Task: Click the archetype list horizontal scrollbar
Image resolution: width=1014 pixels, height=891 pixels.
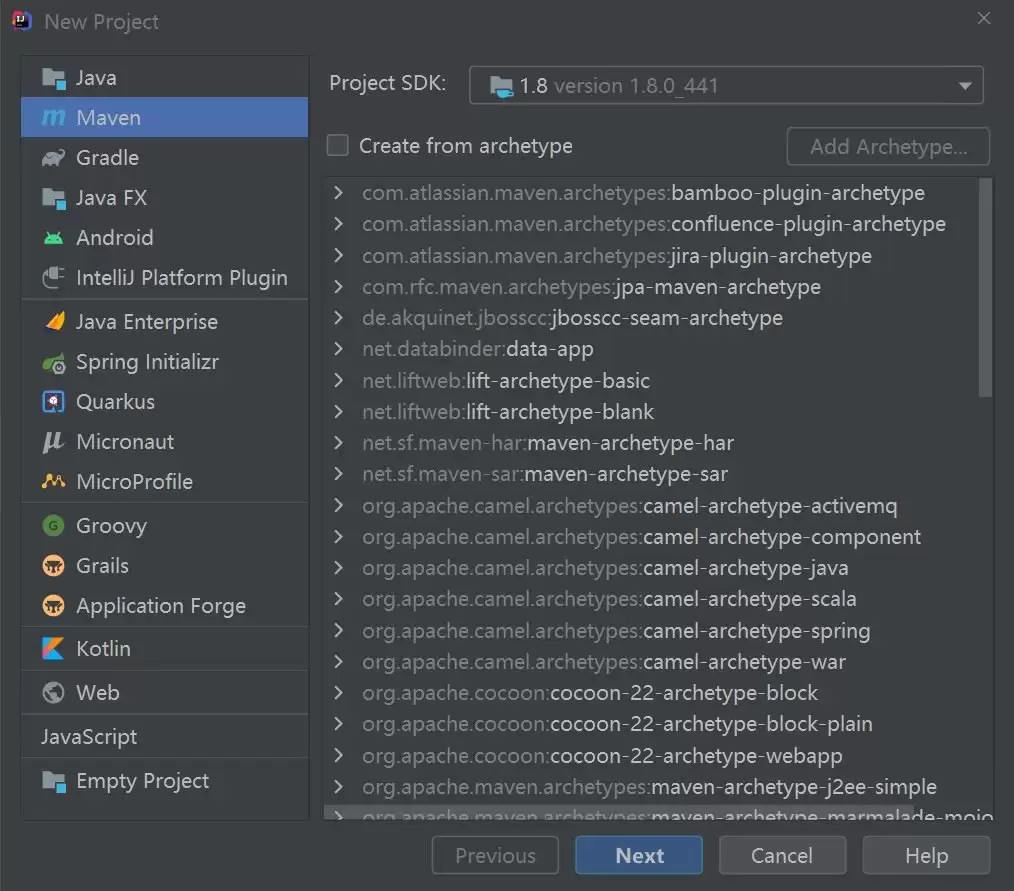Action: click(620, 811)
